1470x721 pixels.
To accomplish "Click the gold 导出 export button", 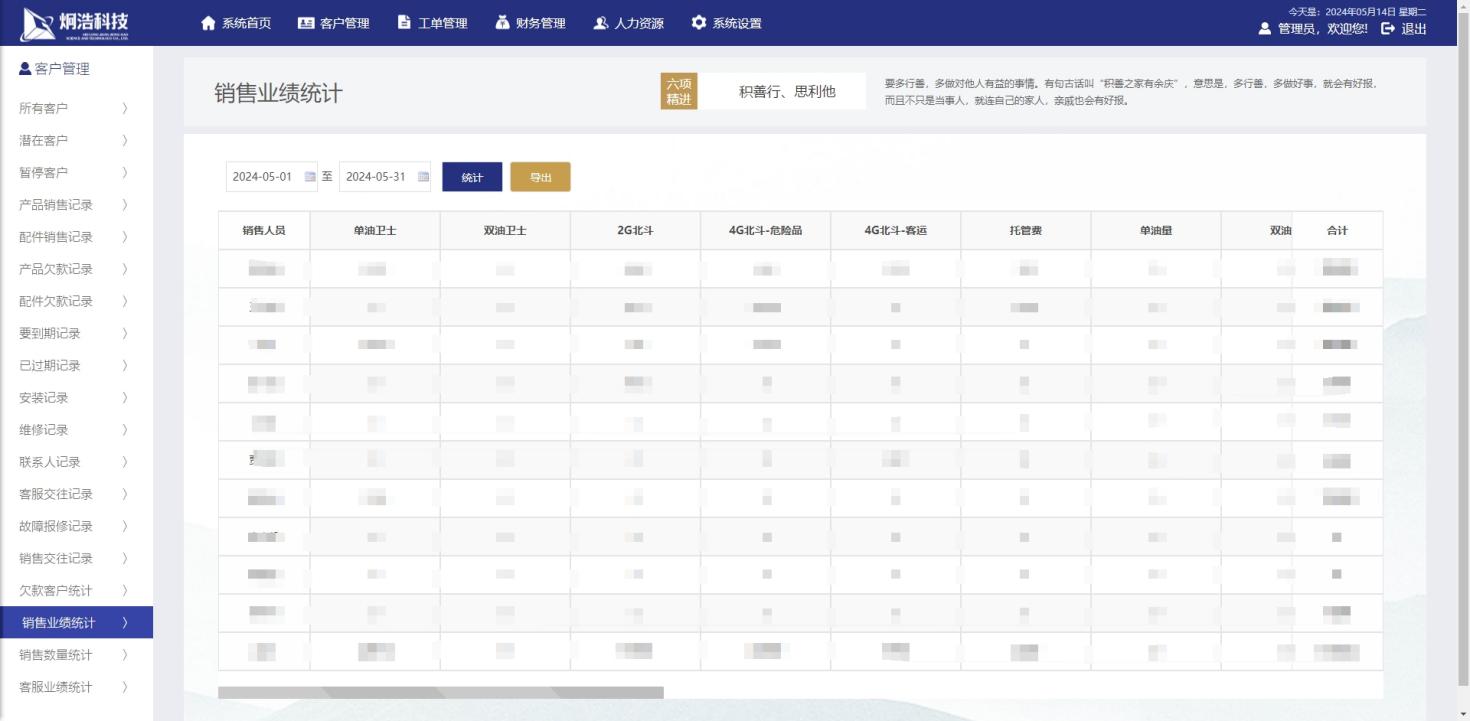I will (540, 177).
